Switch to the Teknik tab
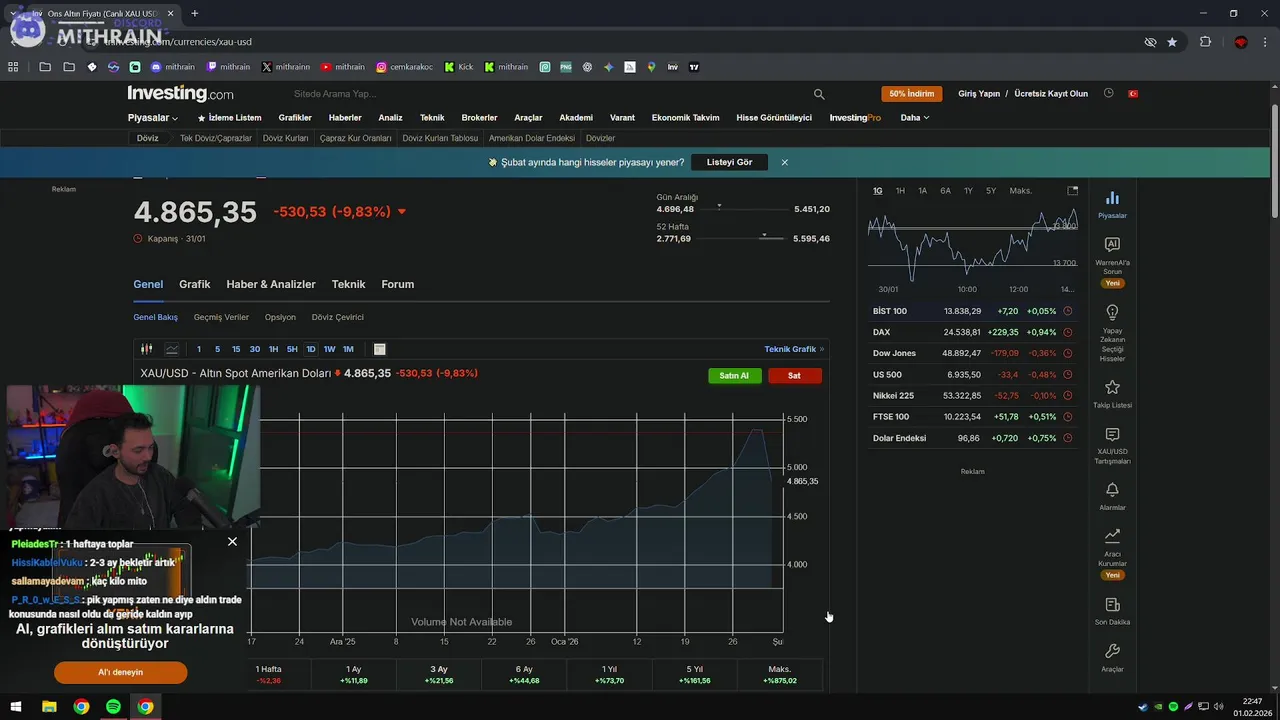Image resolution: width=1280 pixels, height=720 pixels. (348, 284)
